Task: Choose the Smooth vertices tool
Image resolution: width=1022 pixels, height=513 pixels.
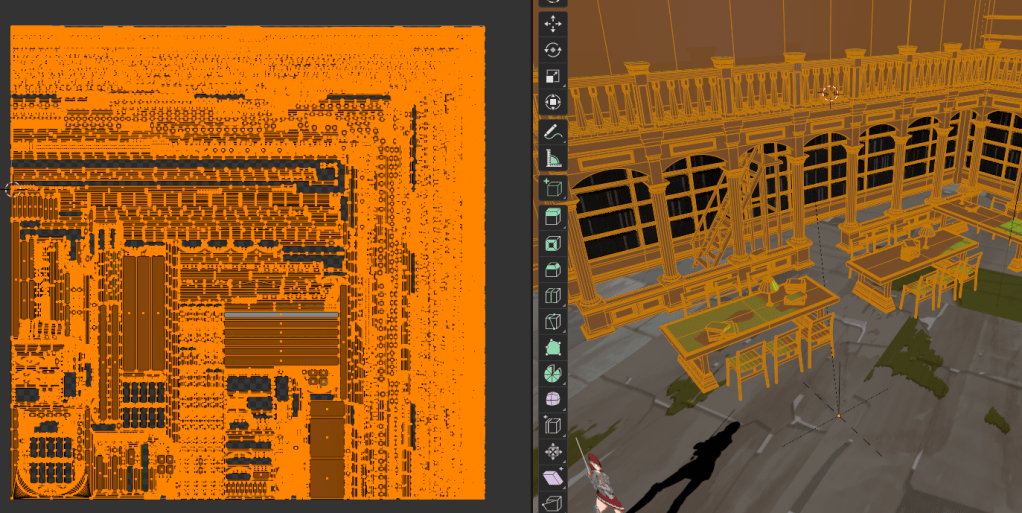Action: click(552, 400)
